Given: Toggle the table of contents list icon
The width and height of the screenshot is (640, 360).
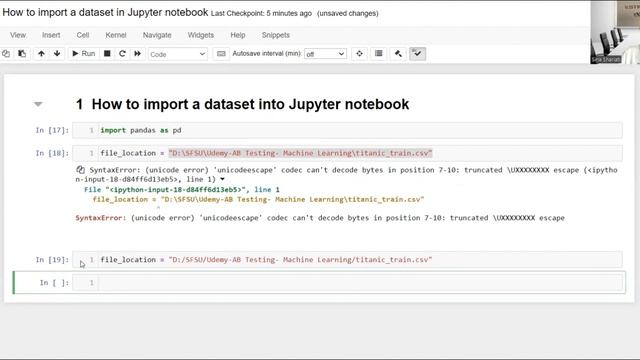Looking at the screenshot, I should 379,53.
